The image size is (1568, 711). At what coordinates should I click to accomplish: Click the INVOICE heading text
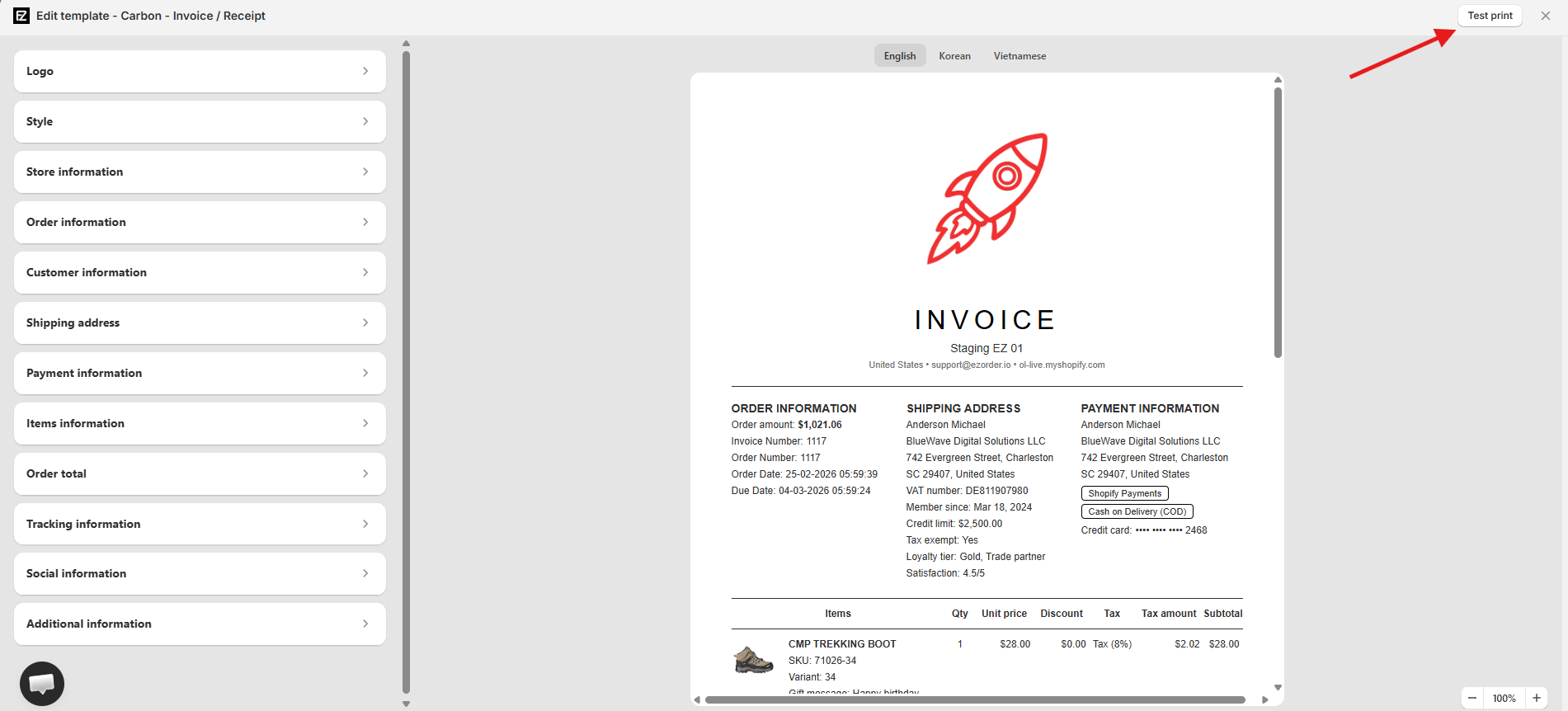tap(986, 320)
